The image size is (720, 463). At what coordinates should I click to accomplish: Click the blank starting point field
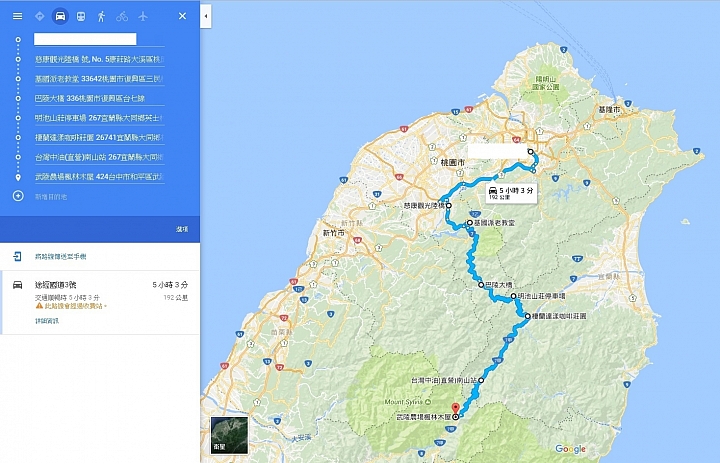(x=85, y=39)
